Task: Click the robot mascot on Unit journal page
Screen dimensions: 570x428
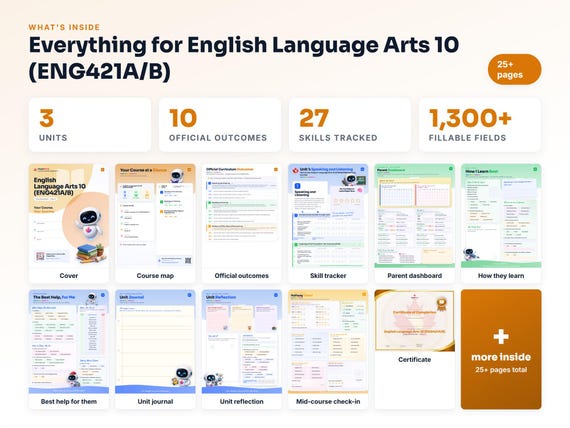Action: coord(182,377)
